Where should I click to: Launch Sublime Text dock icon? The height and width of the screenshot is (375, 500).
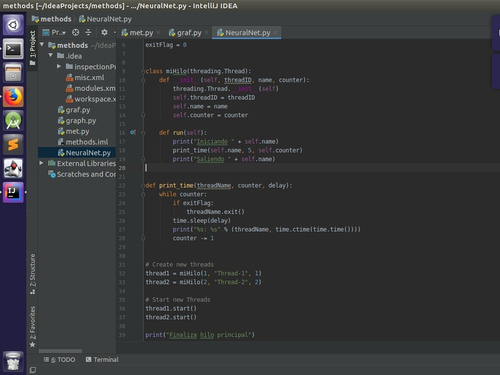click(13, 145)
